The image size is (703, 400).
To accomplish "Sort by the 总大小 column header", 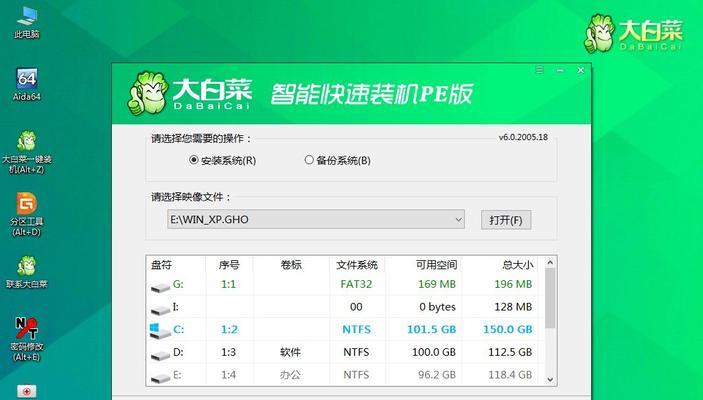I will pyautogui.click(x=518, y=265).
